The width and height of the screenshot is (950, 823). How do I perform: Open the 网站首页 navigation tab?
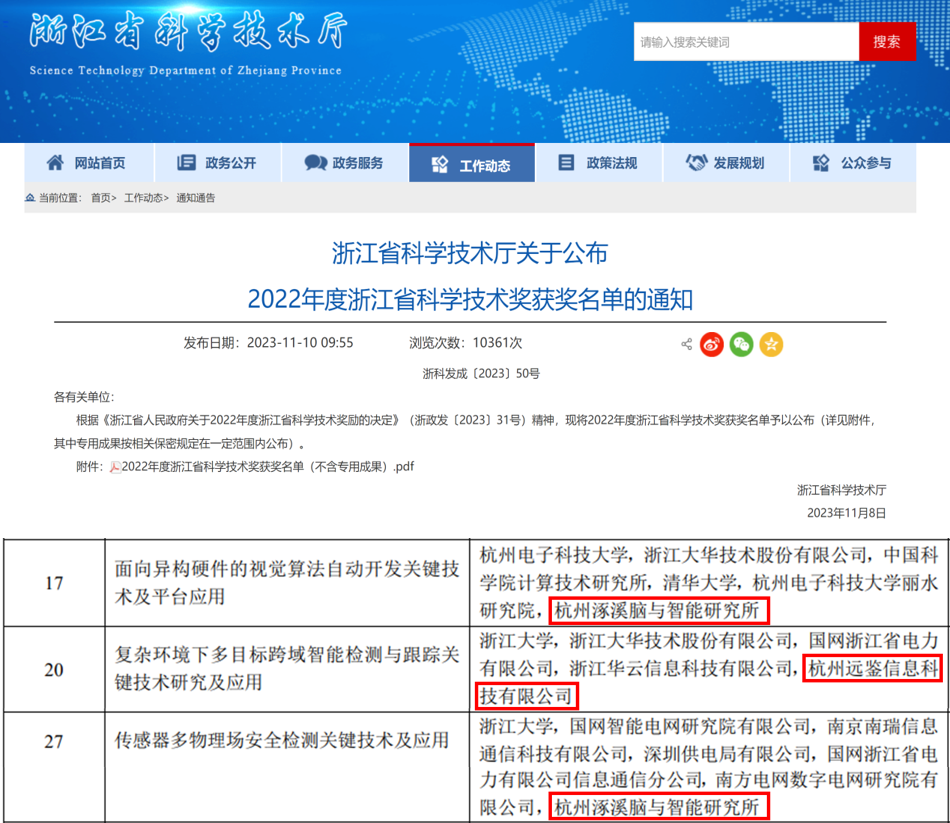point(89,163)
